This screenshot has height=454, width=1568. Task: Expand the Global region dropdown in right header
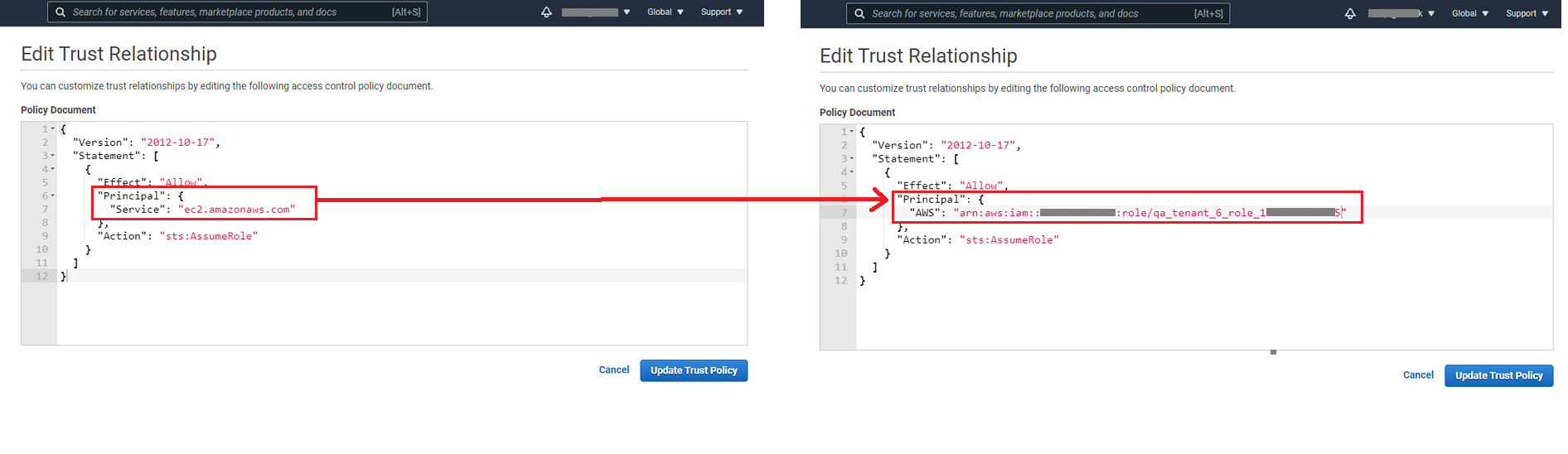click(x=1469, y=14)
